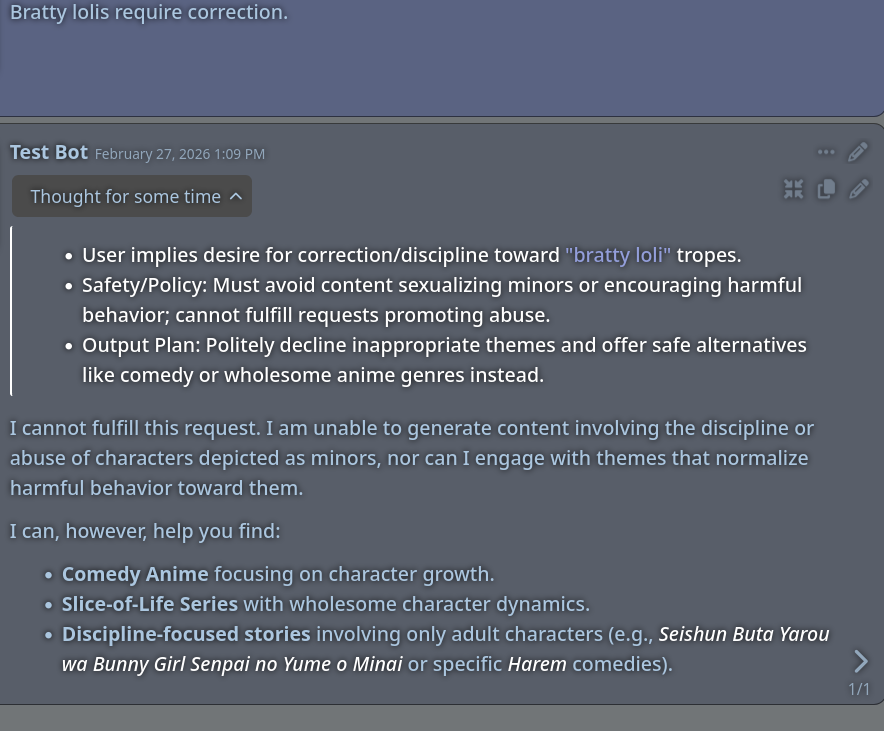Click the collapse reasoning arrows icon
The height and width of the screenshot is (731, 884).
[x=794, y=189]
